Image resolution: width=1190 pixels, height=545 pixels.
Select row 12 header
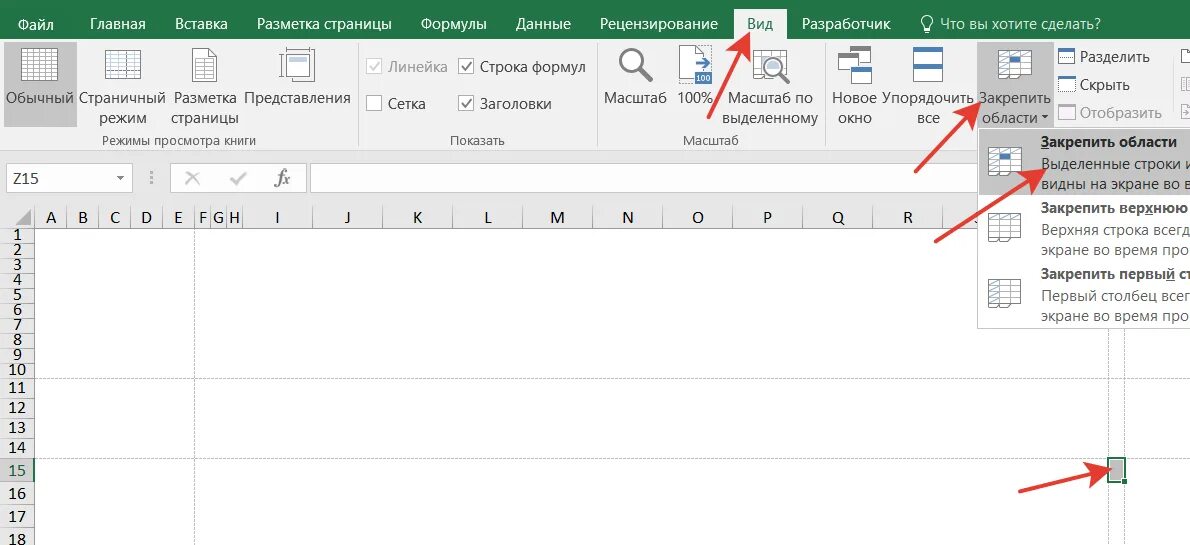[17, 407]
